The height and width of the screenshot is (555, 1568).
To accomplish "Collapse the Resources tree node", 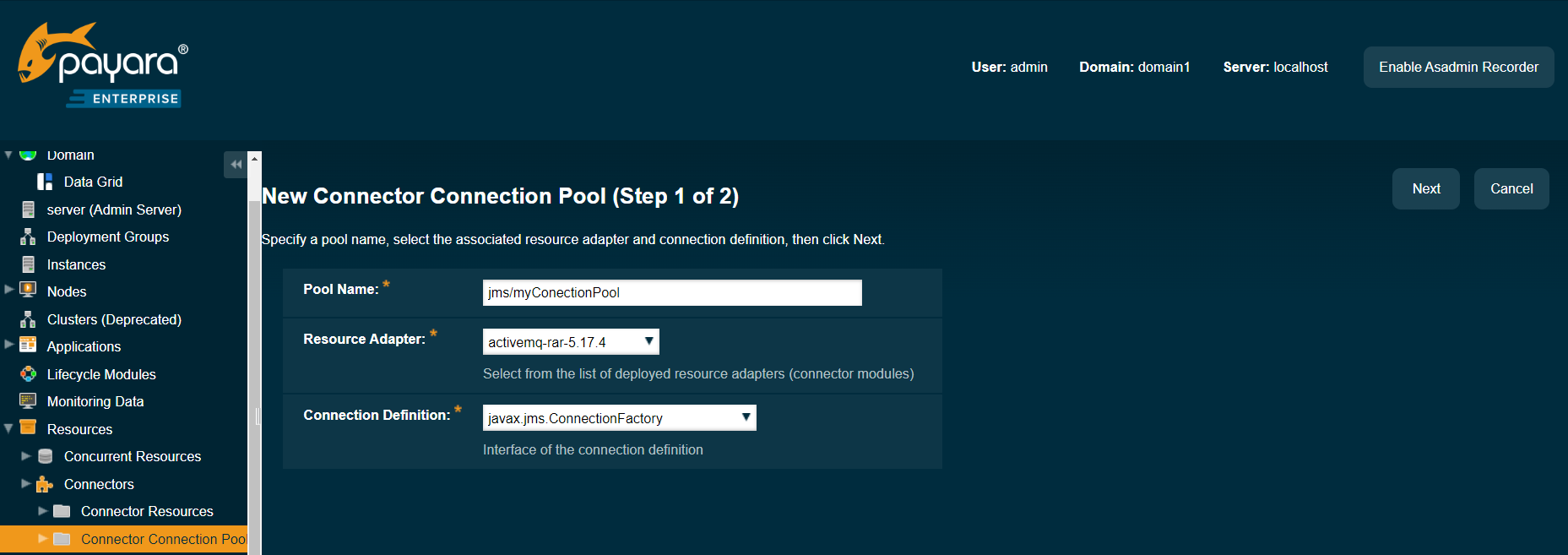I will tap(8, 428).
